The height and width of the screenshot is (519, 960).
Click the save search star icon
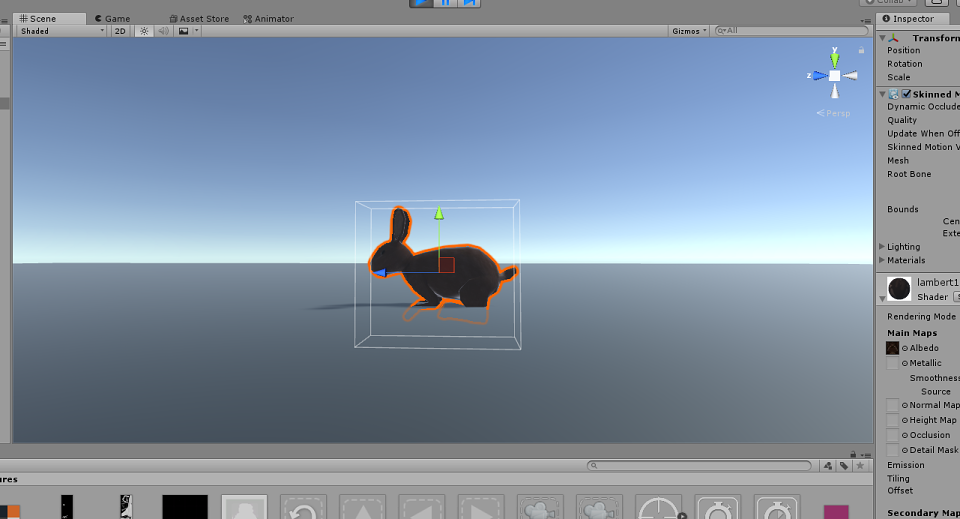860,466
